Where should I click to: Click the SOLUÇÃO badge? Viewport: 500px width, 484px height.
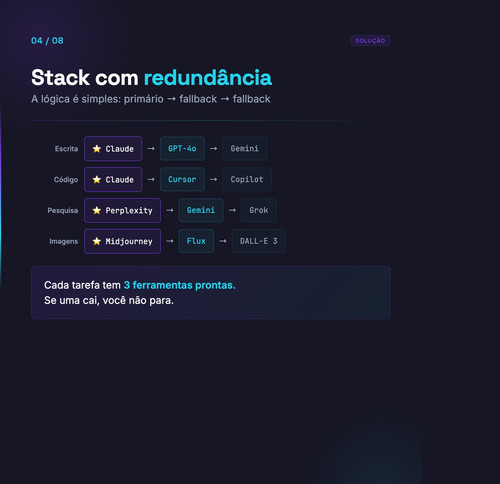click(370, 41)
